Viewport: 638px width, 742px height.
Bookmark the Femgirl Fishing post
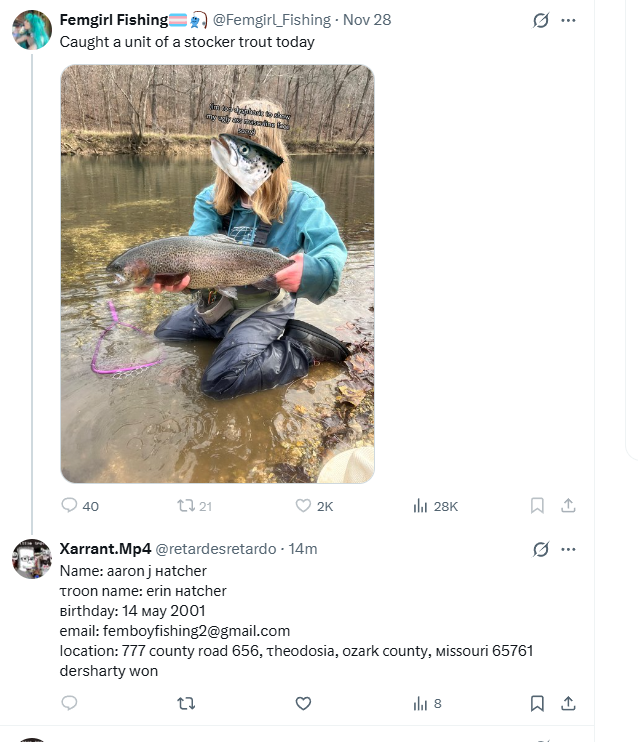point(537,506)
